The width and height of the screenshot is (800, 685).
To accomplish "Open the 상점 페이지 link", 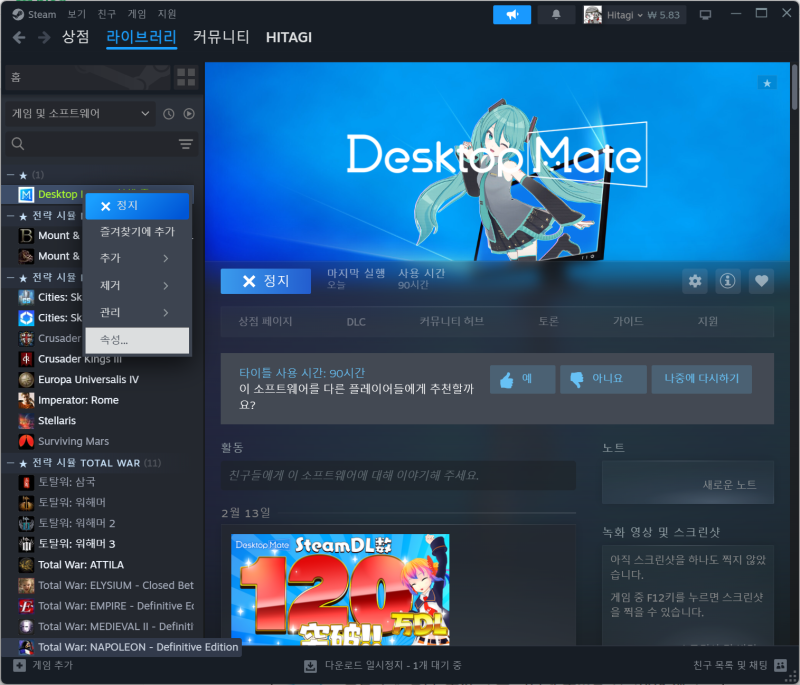I will pos(265,321).
